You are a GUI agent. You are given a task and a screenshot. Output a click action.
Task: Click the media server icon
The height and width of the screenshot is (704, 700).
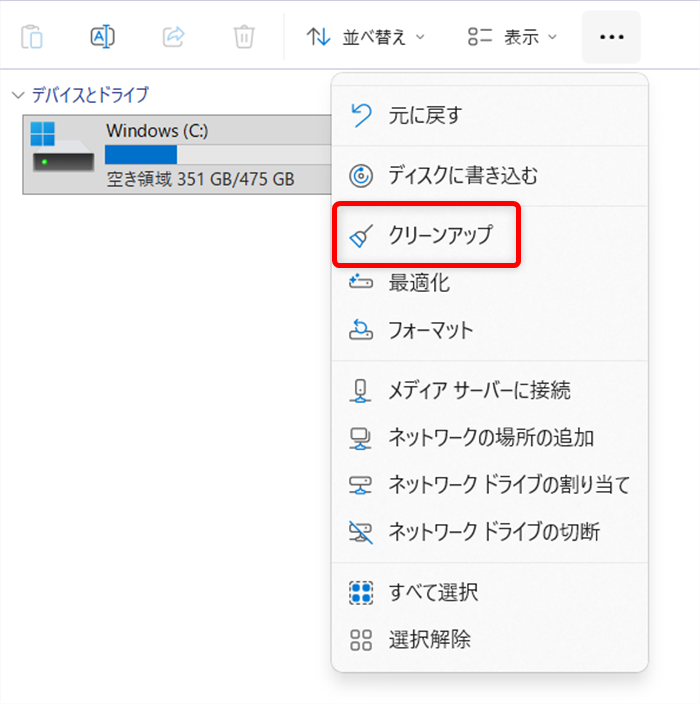(360, 391)
